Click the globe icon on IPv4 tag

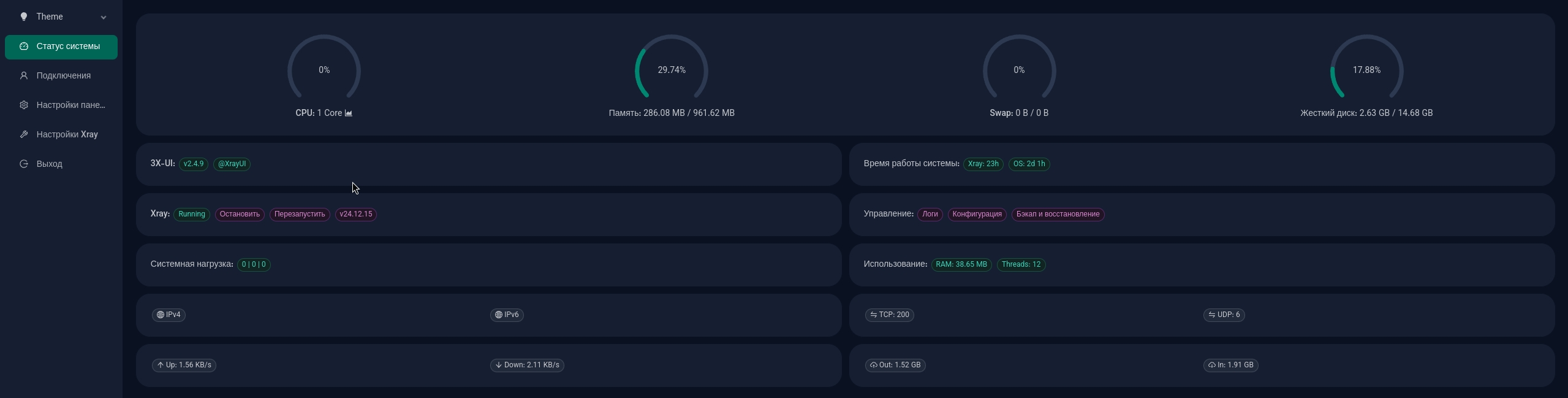[x=161, y=315]
